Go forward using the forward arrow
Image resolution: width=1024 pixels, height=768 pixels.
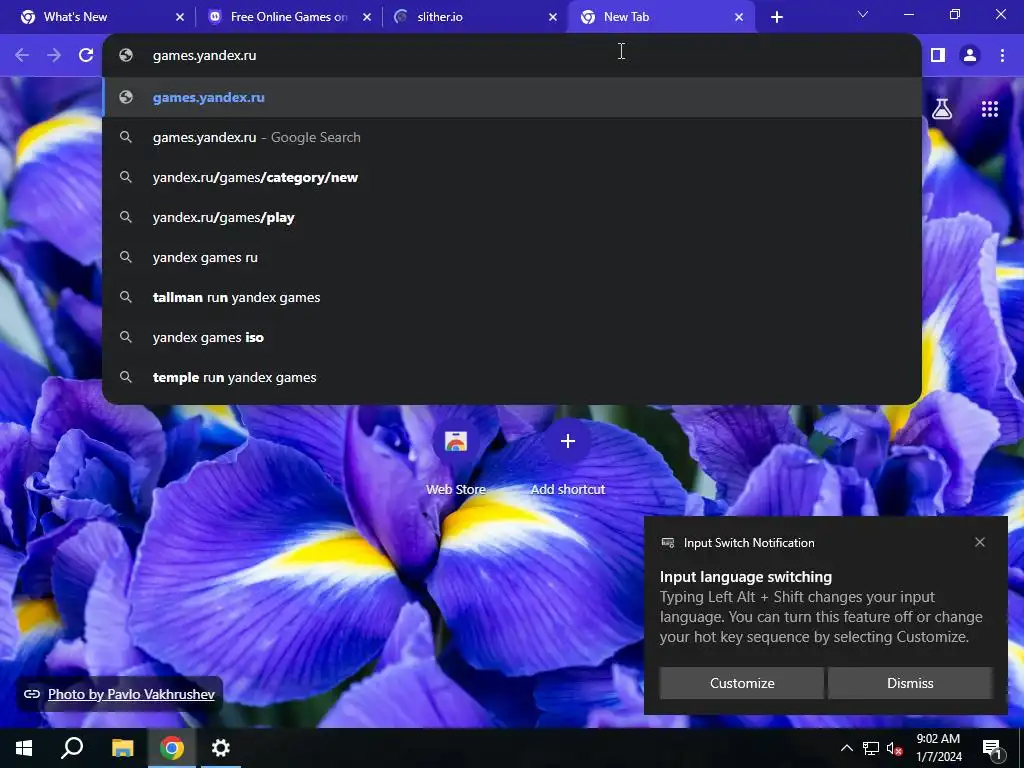54,56
